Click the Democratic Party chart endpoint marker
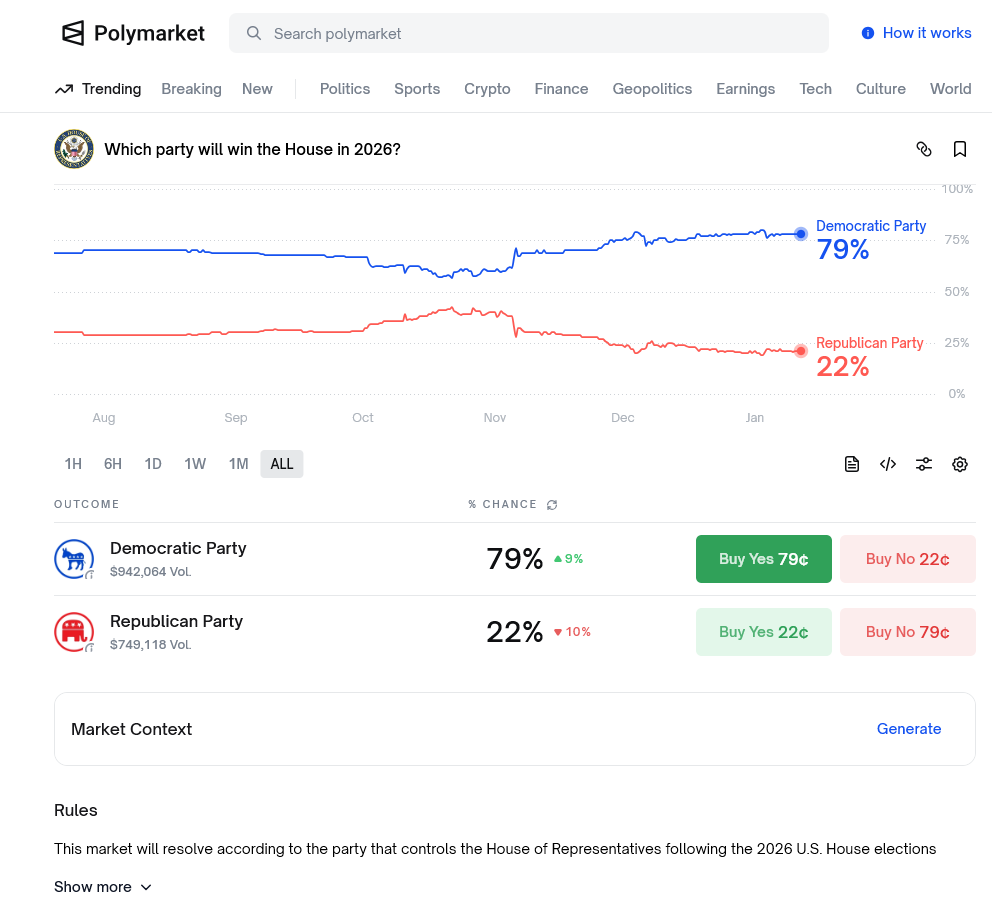This screenshot has width=992, height=912. 800,234
